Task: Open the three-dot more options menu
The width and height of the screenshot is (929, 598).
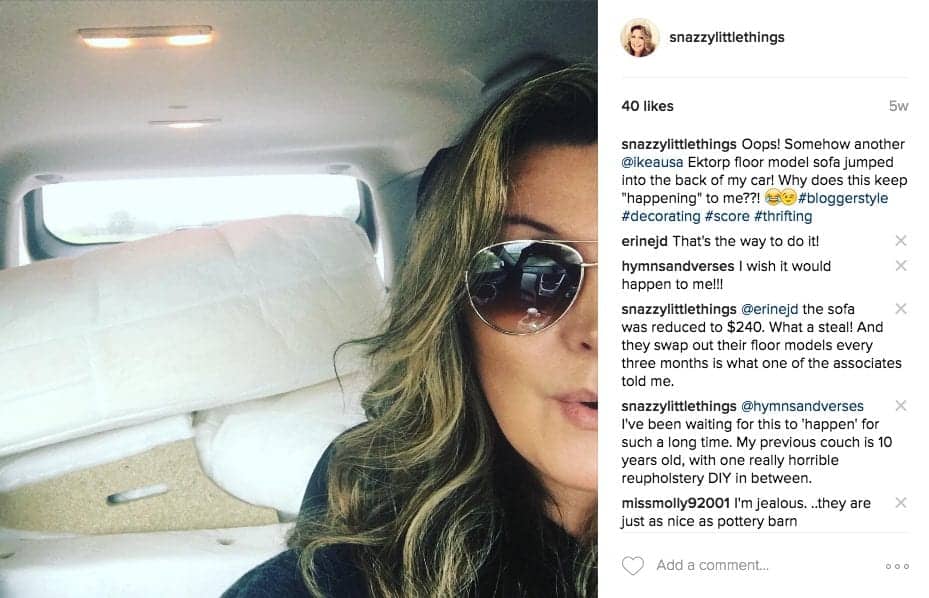Action: pos(897,567)
